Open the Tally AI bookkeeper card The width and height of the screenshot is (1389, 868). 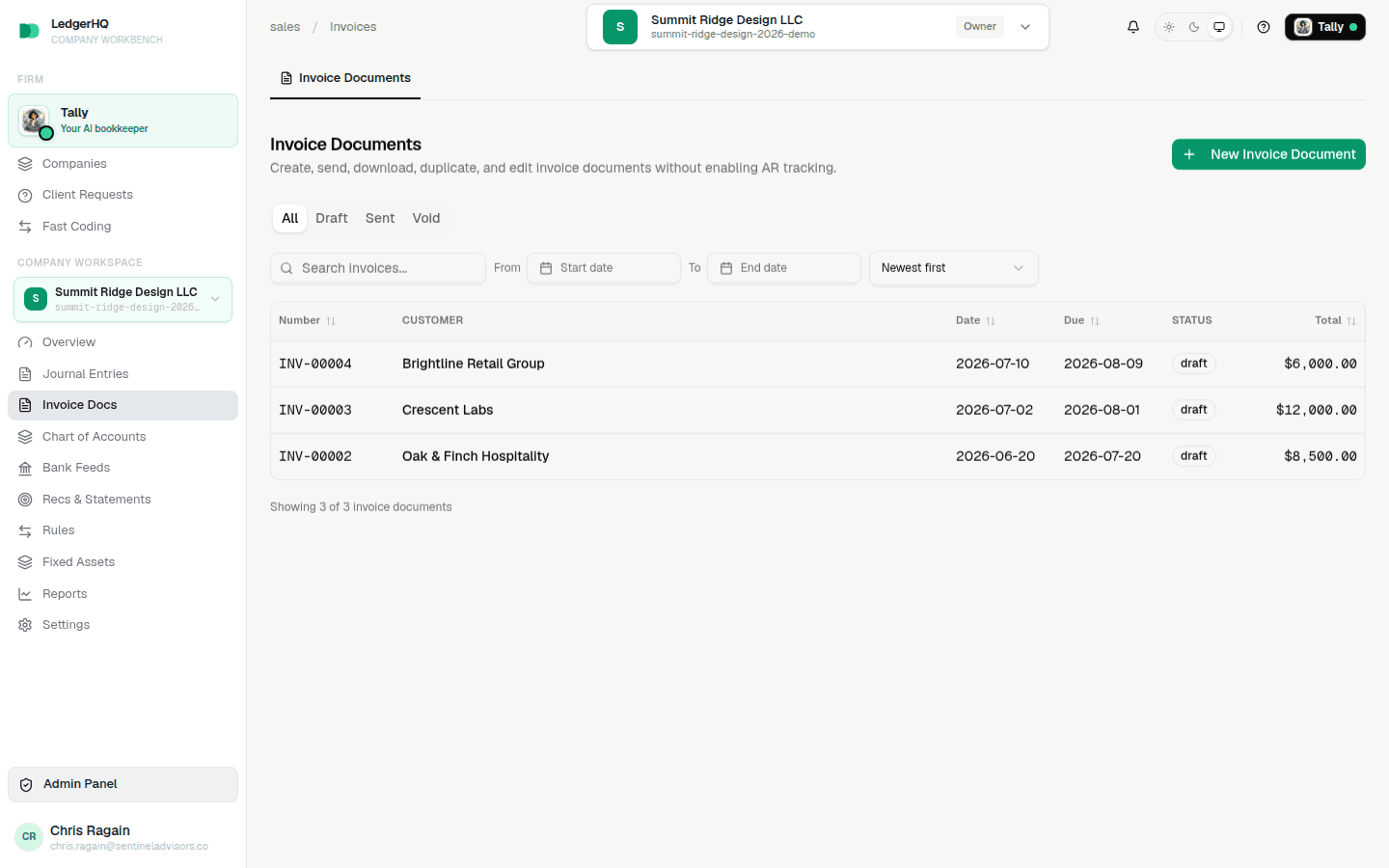tap(123, 121)
